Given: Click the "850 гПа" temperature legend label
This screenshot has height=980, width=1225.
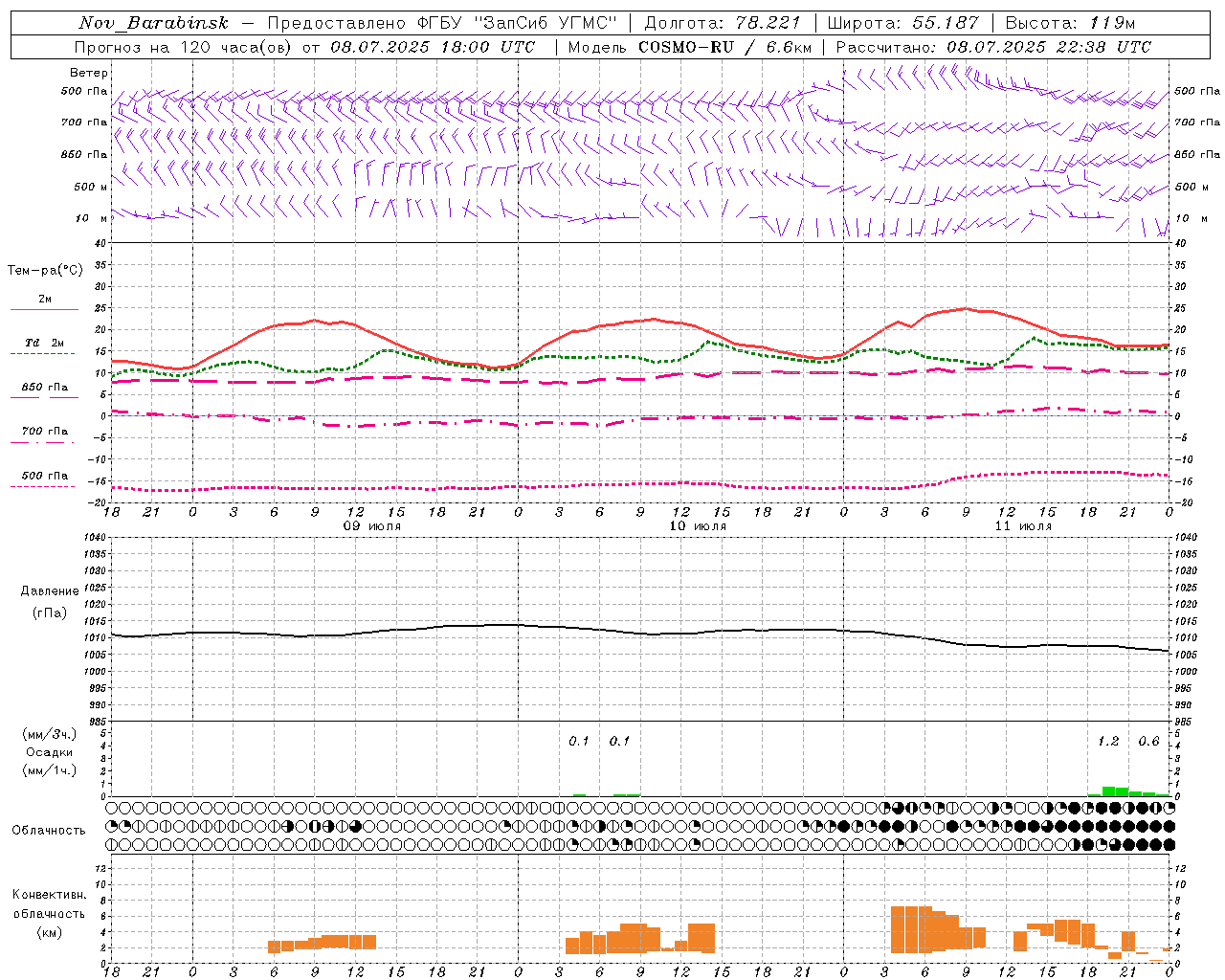Looking at the screenshot, I should tap(45, 388).
